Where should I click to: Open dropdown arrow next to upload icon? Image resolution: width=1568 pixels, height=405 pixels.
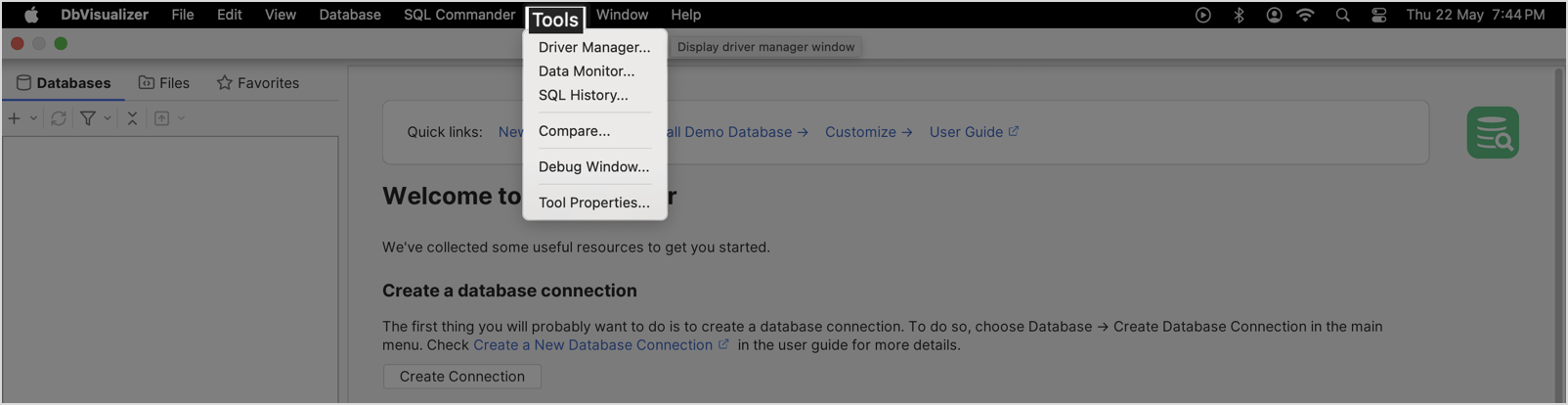[x=181, y=118]
